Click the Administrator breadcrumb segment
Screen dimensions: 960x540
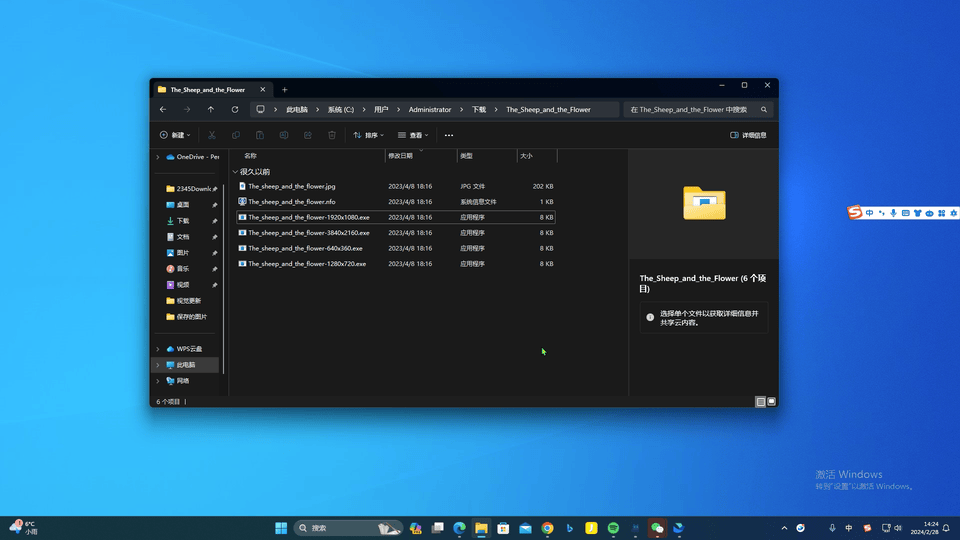430,110
